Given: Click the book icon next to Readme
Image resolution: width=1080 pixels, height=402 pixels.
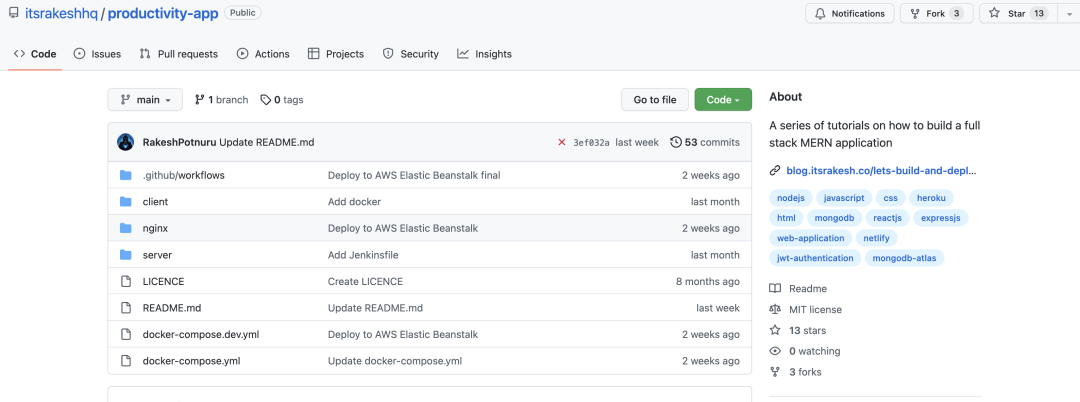Looking at the screenshot, I should pos(775,288).
